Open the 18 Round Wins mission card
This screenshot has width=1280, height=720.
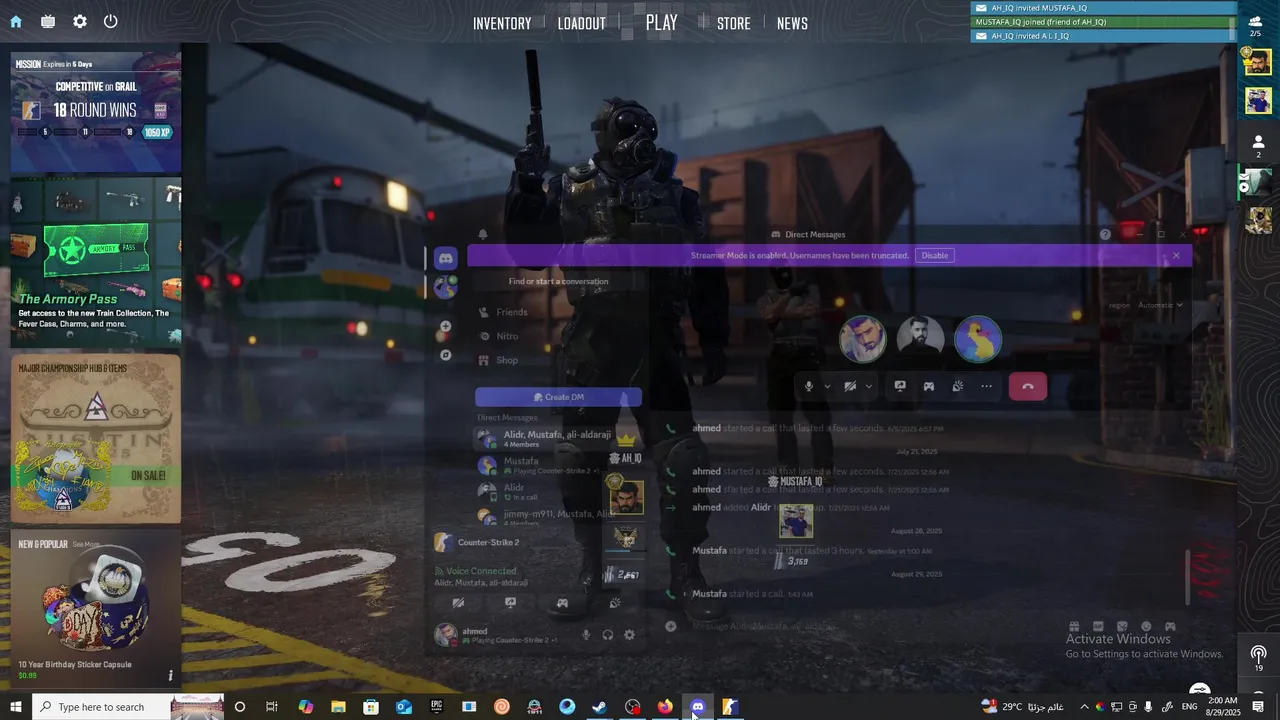(96, 113)
